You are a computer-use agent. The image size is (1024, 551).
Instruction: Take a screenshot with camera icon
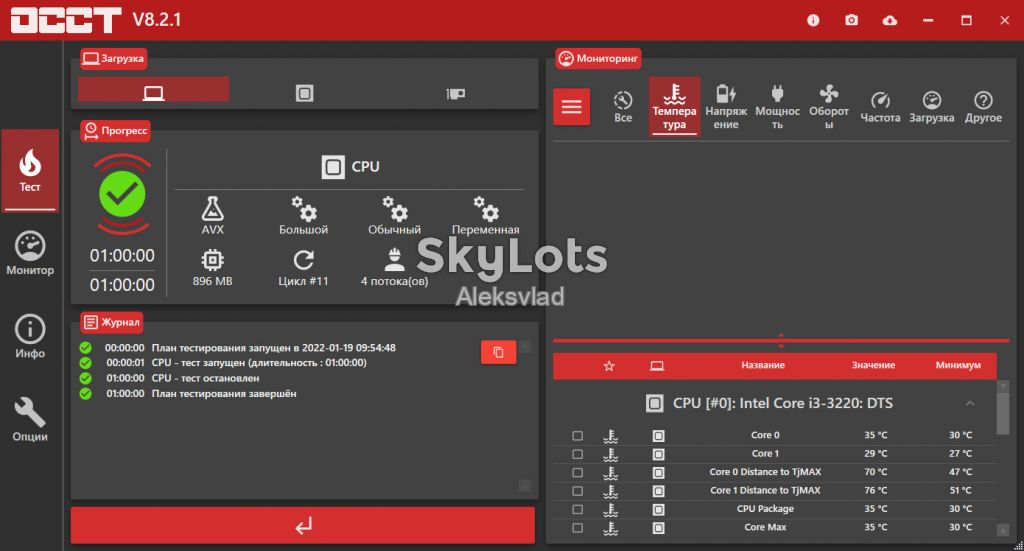coord(852,20)
